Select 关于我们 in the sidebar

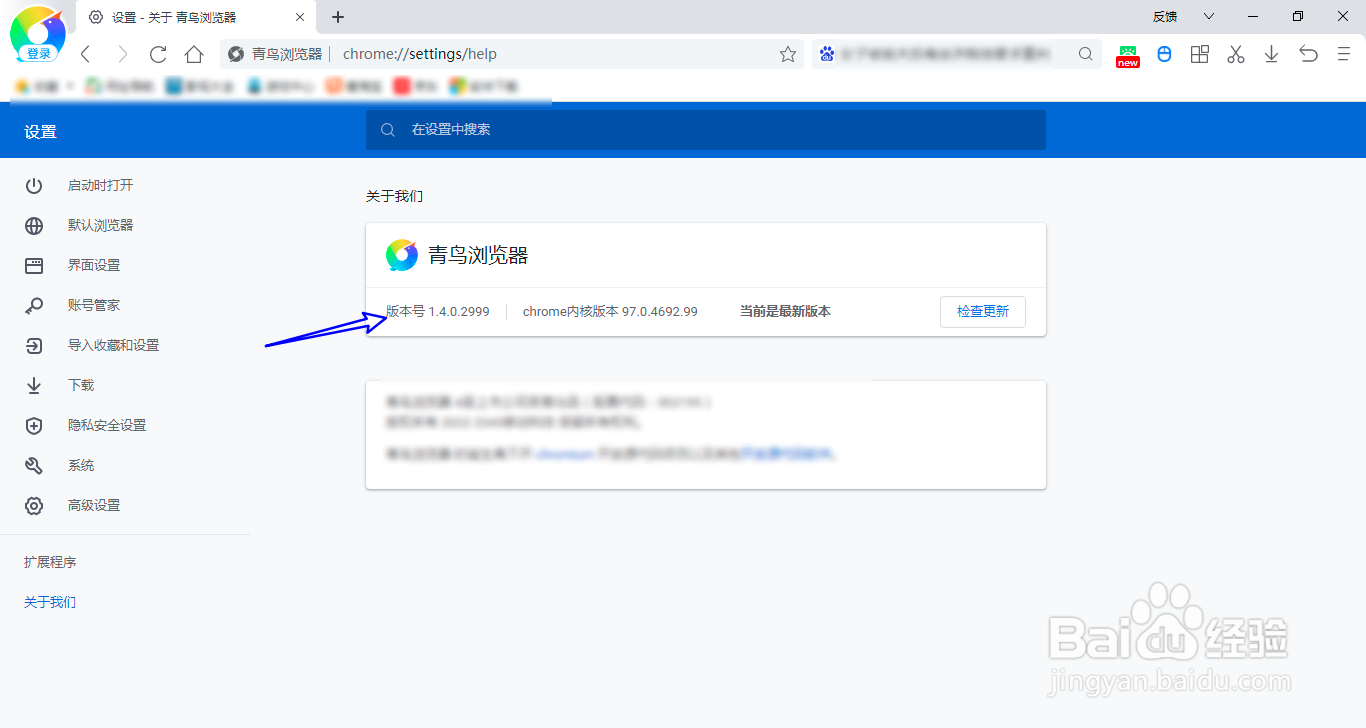[50, 602]
